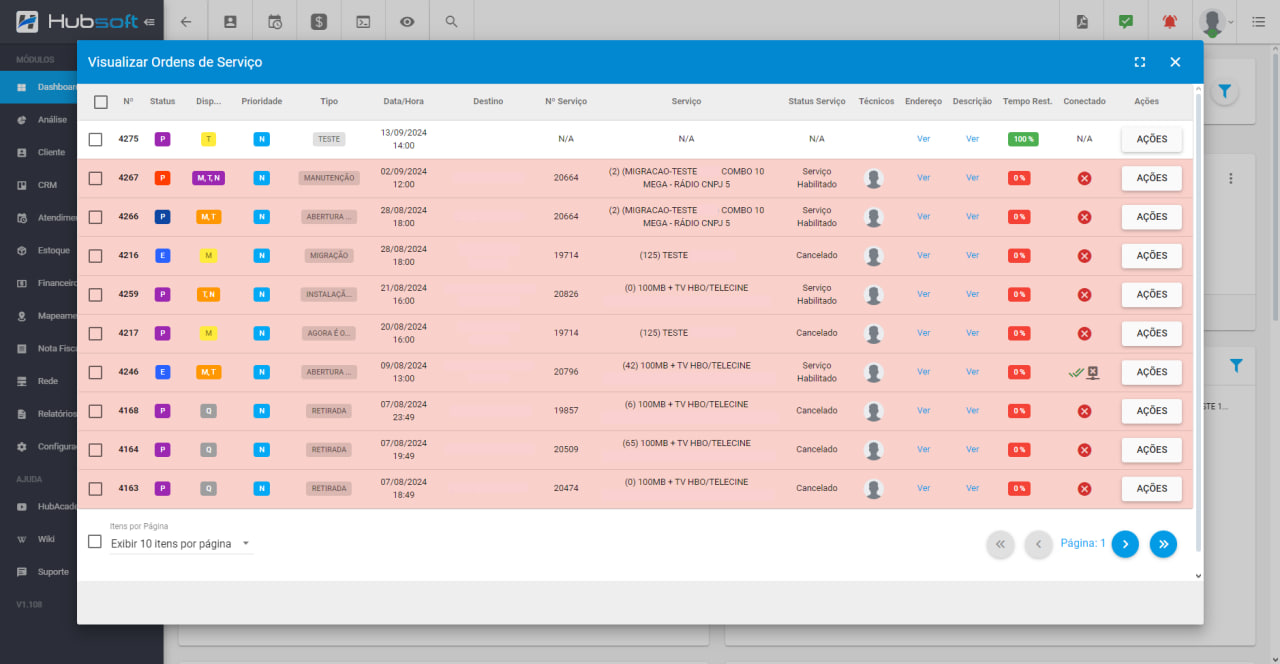The height and width of the screenshot is (664, 1280).
Task: Open the client card icon in the top toolbar
Action: point(230,21)
